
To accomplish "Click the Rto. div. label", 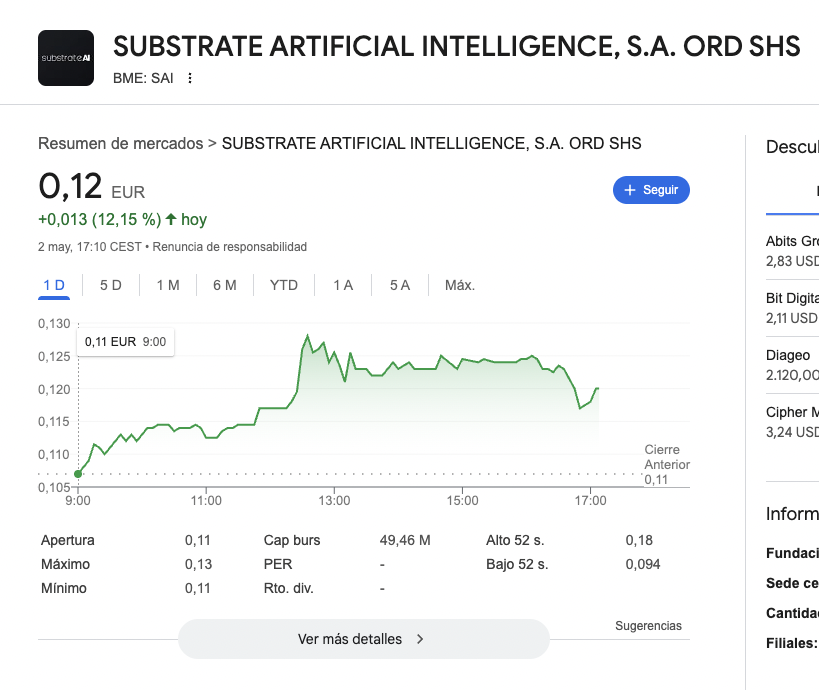I will pyautogui.click(x=288, y=588).
